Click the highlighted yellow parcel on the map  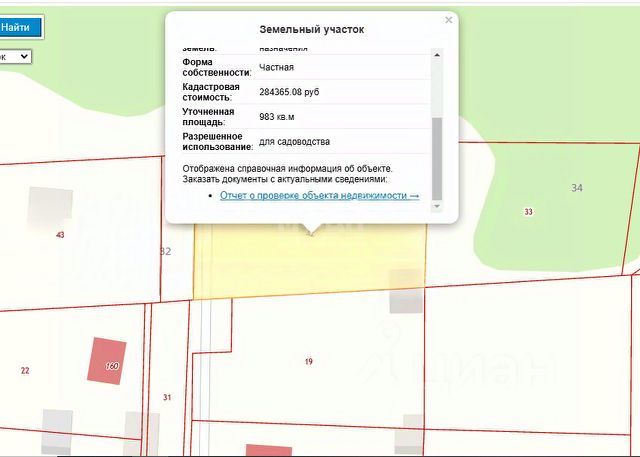pyautogui.click(x=310, y=261)
